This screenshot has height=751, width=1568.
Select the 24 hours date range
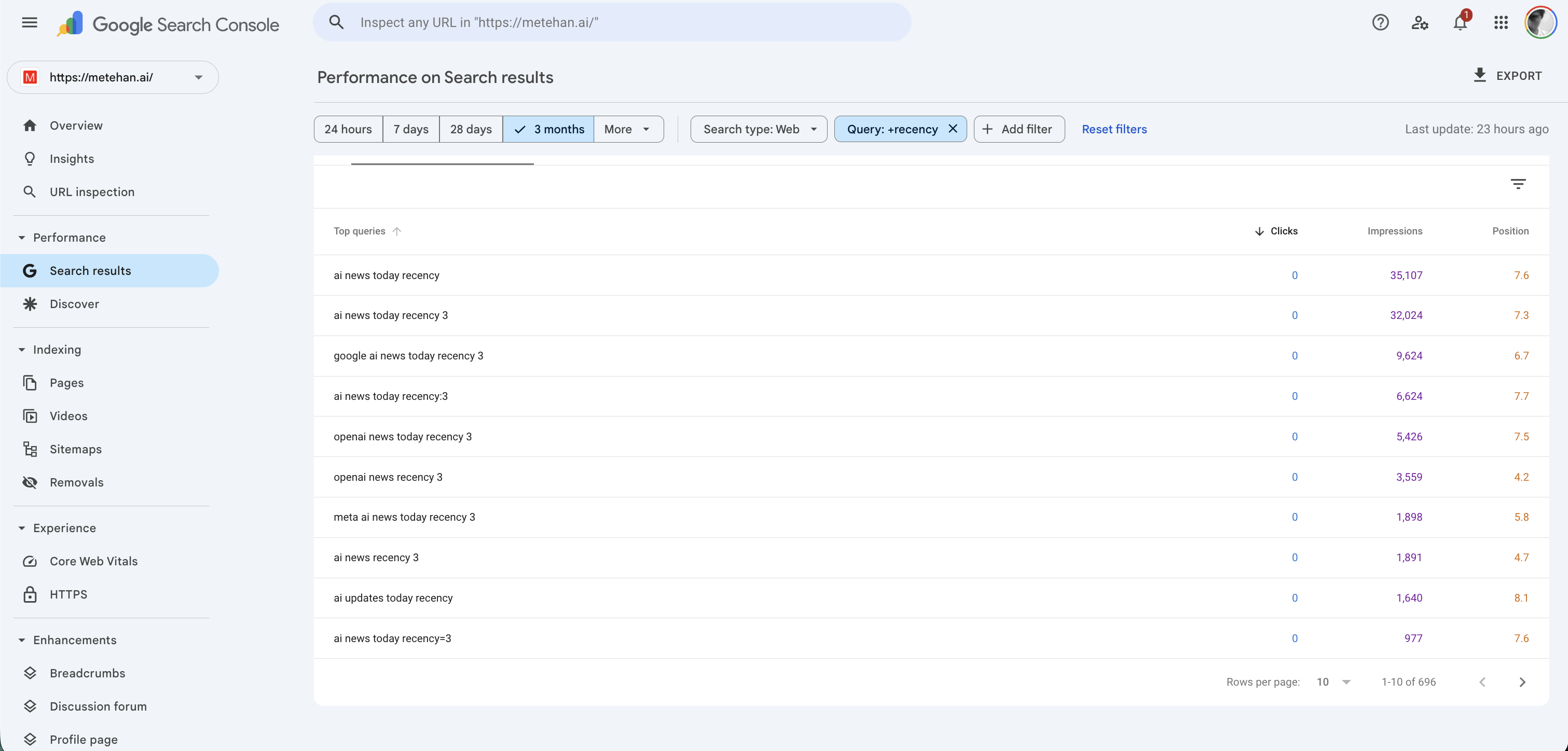click(348, 129)
